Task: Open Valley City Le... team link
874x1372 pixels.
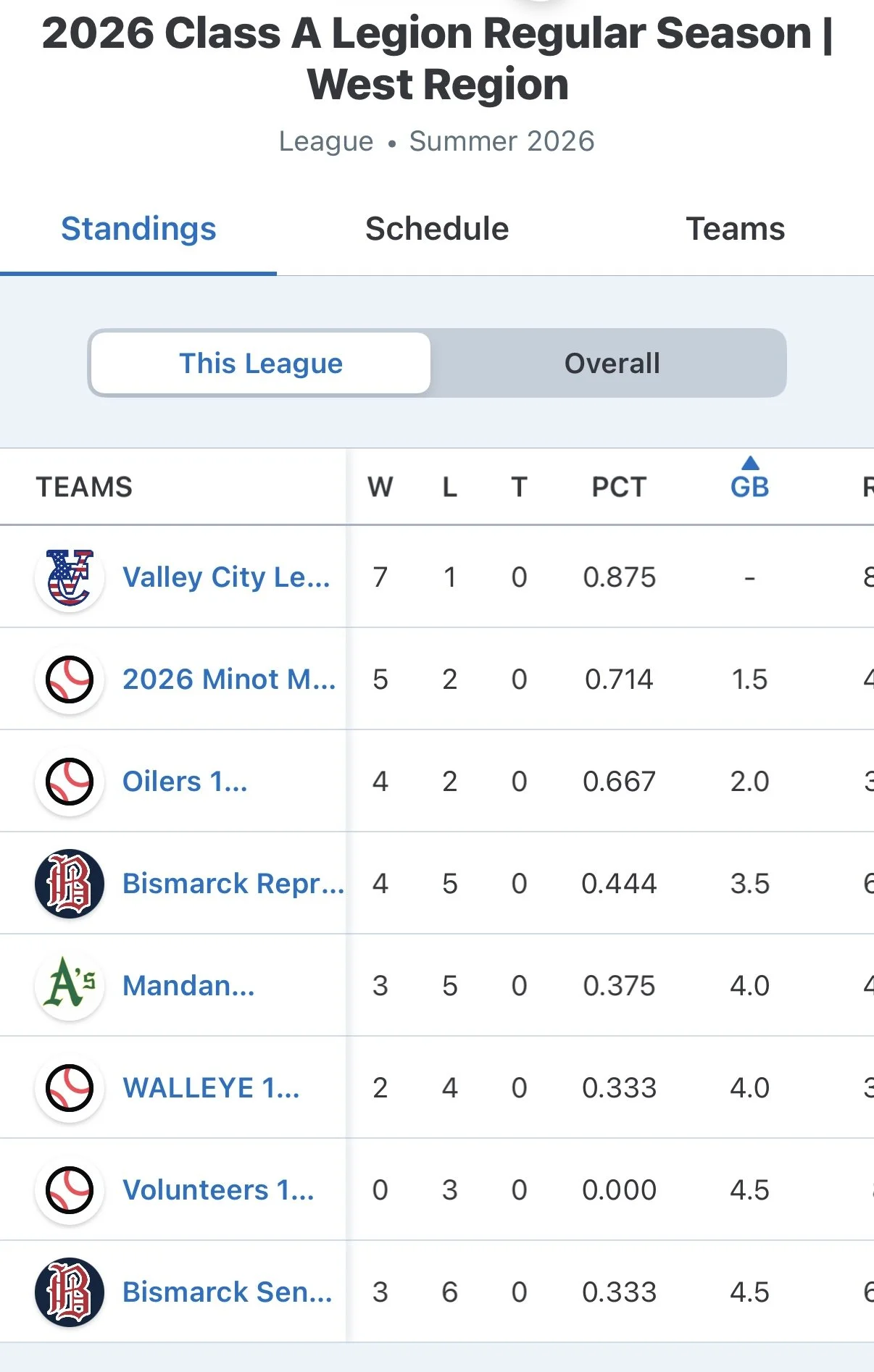Action: pos(226,577)
